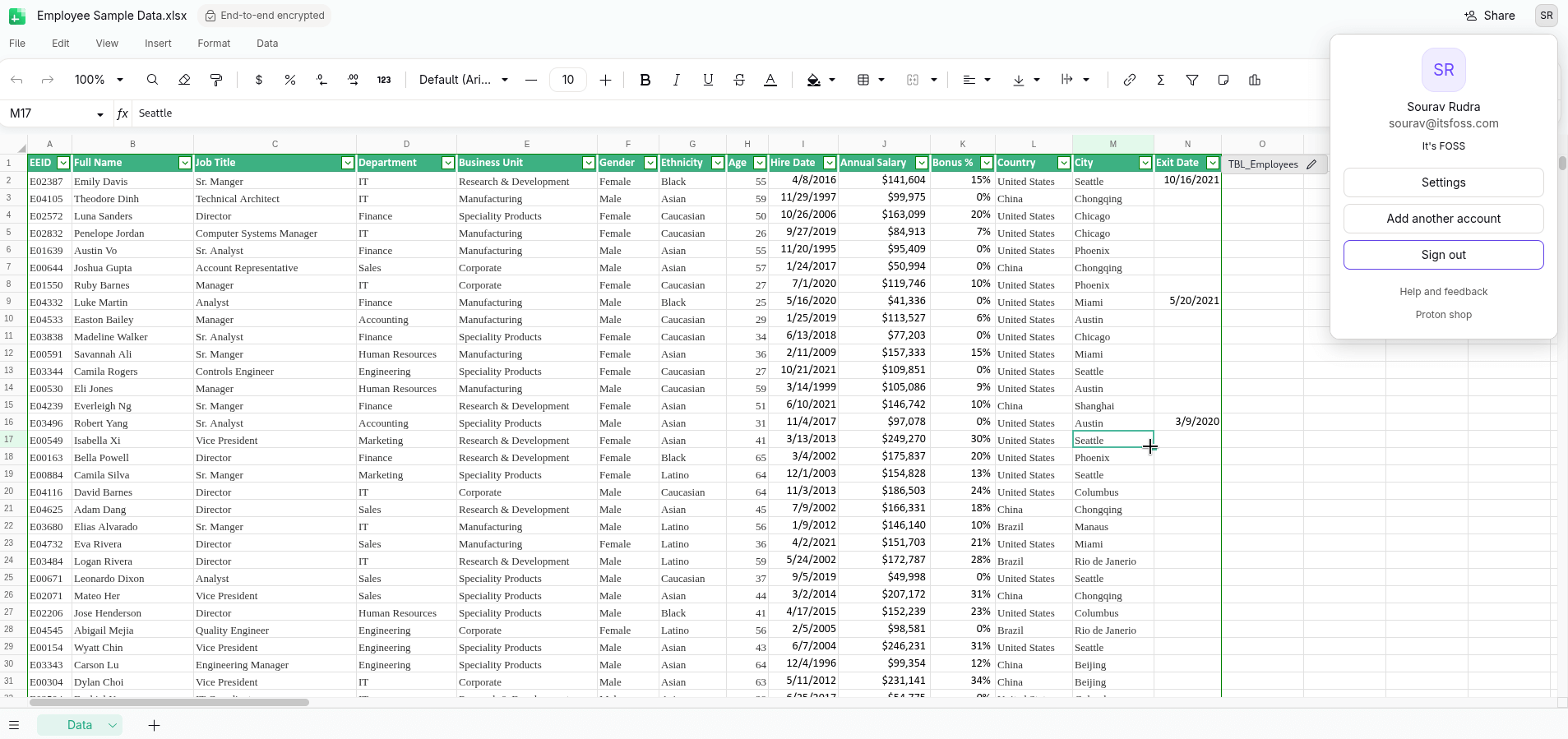Viewport: 1568px width, 739px height.
Task: Click the sum function sigma icon
Action: pos(1160,80)
